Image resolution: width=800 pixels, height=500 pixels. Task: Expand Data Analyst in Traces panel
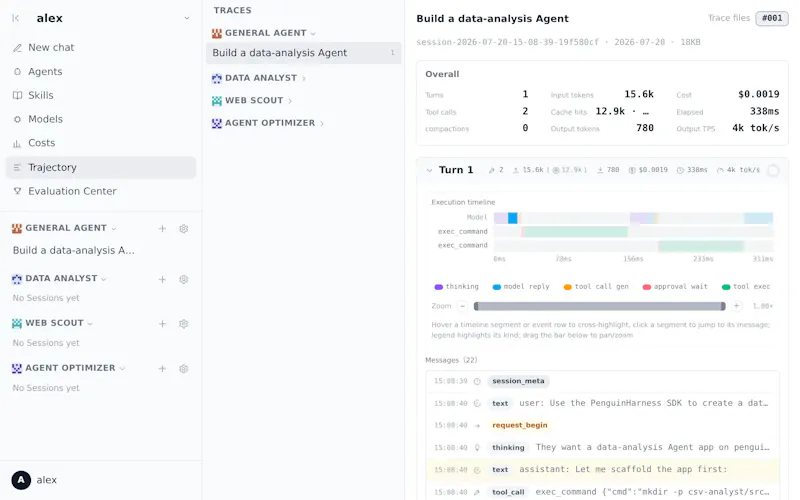coord(304,79)
